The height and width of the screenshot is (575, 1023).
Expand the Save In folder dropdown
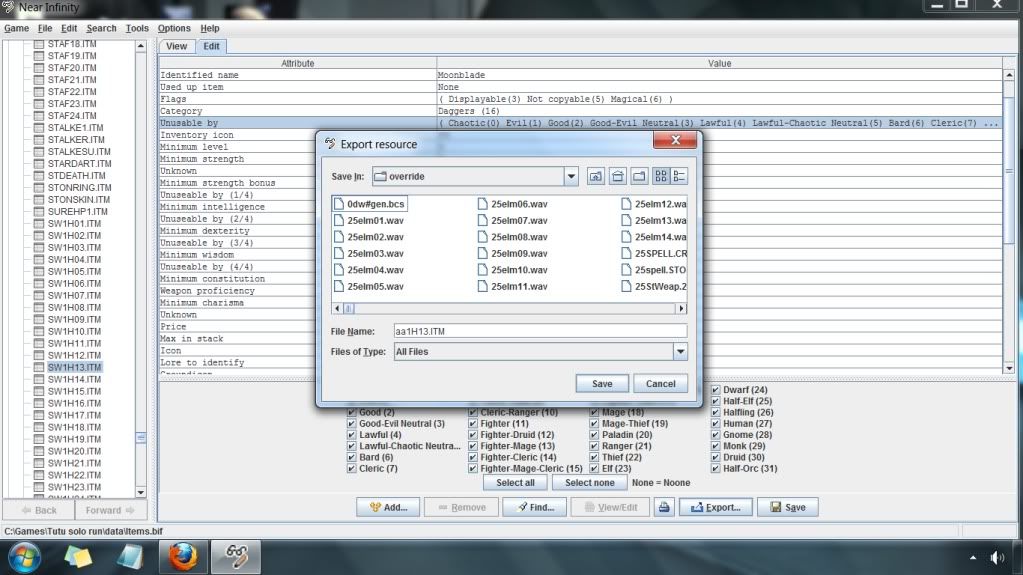click(571, 177)
